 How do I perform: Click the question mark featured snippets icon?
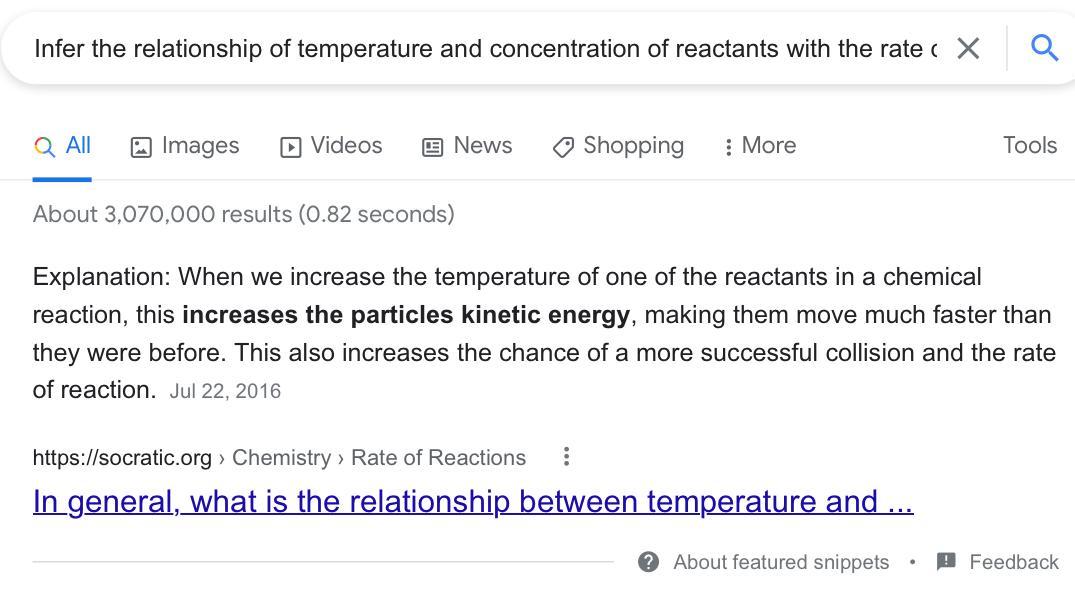(648, 562)
